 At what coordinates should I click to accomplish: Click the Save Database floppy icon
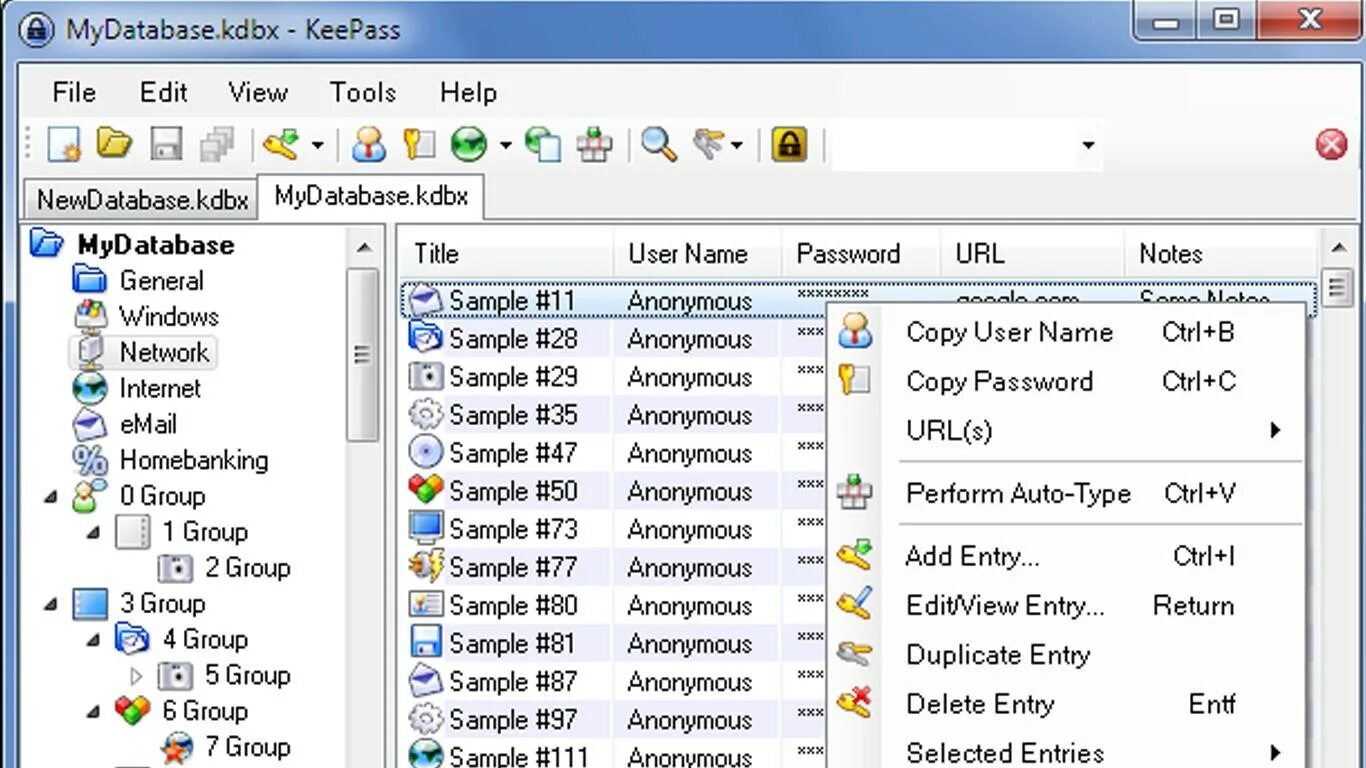[166, 145]
